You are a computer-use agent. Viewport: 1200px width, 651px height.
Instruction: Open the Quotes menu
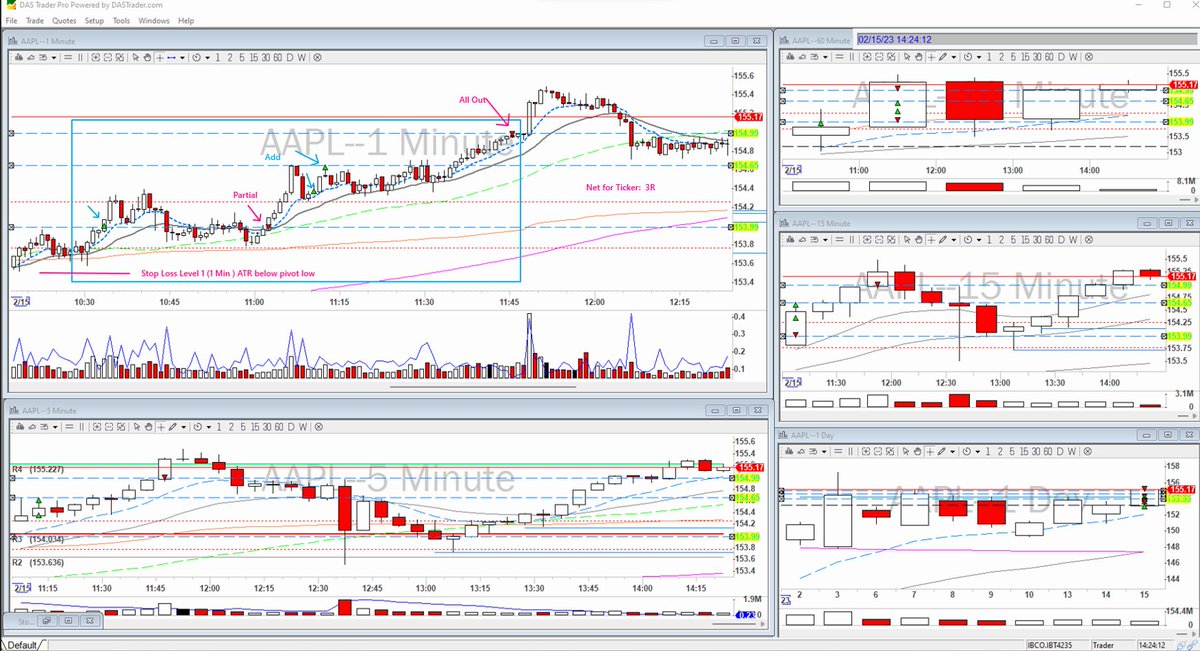[x=64, y=20]
